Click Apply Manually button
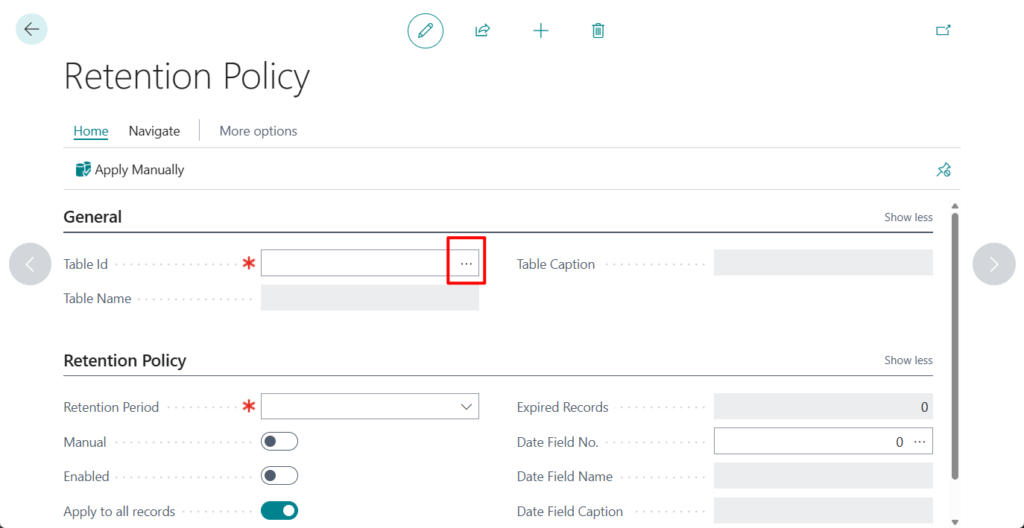Image resolution: width=1024 pixels, height=528 pixels. [130, 170]
